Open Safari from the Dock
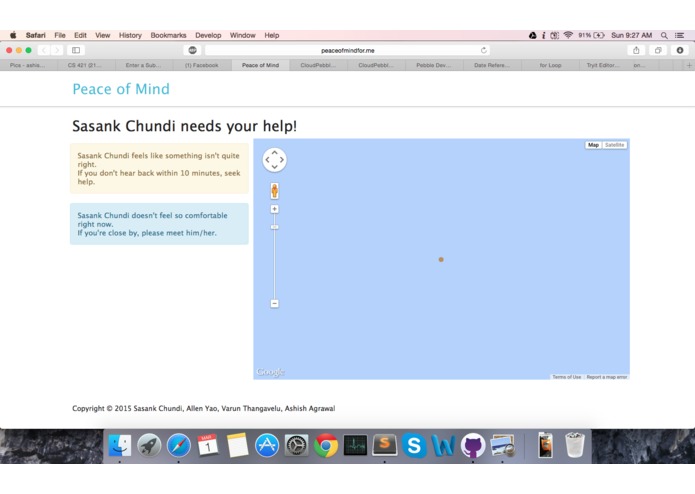The height and width of the screenshot is (494, 695). point(179,445)
